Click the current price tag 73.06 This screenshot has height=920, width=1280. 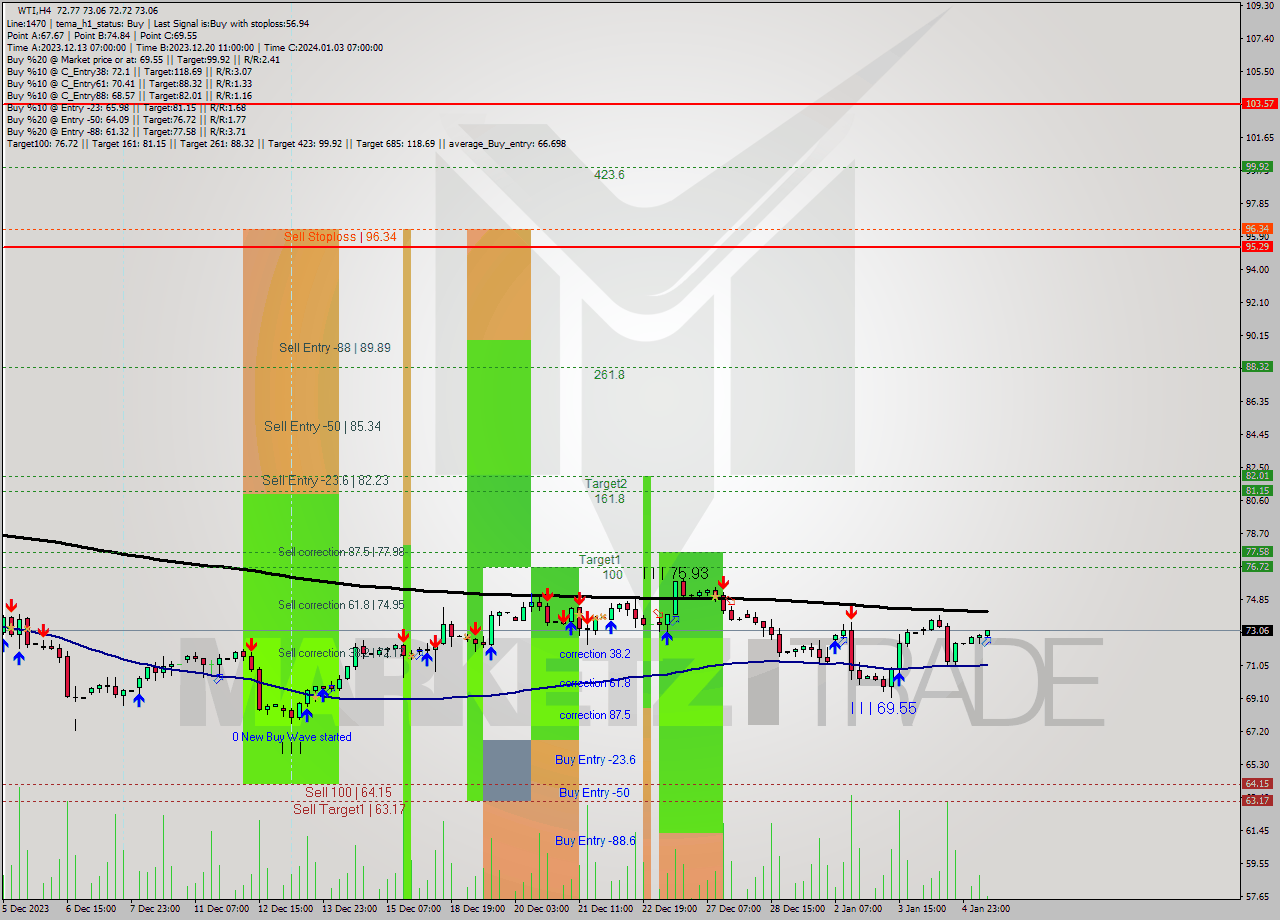tap(1258, 631)
